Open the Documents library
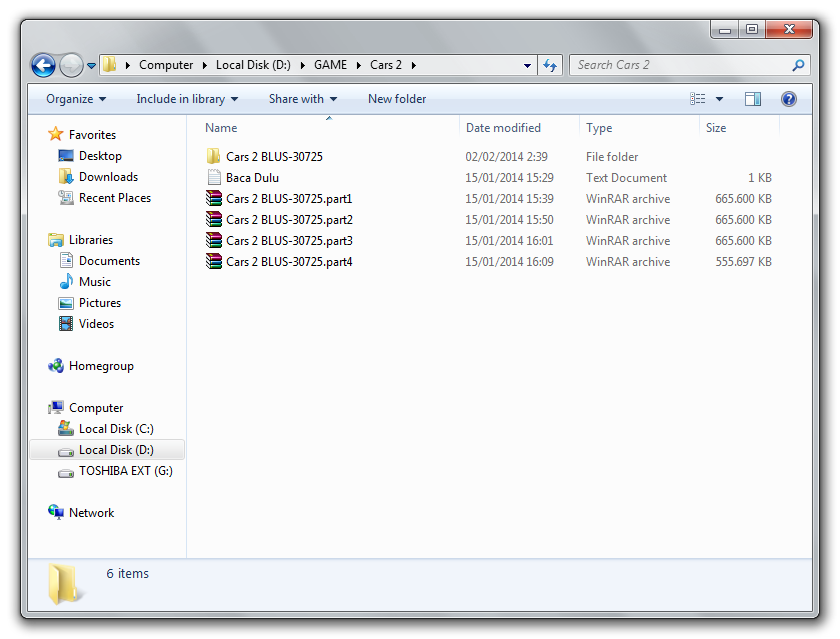 pyautogui.click(x=109, y=260)
